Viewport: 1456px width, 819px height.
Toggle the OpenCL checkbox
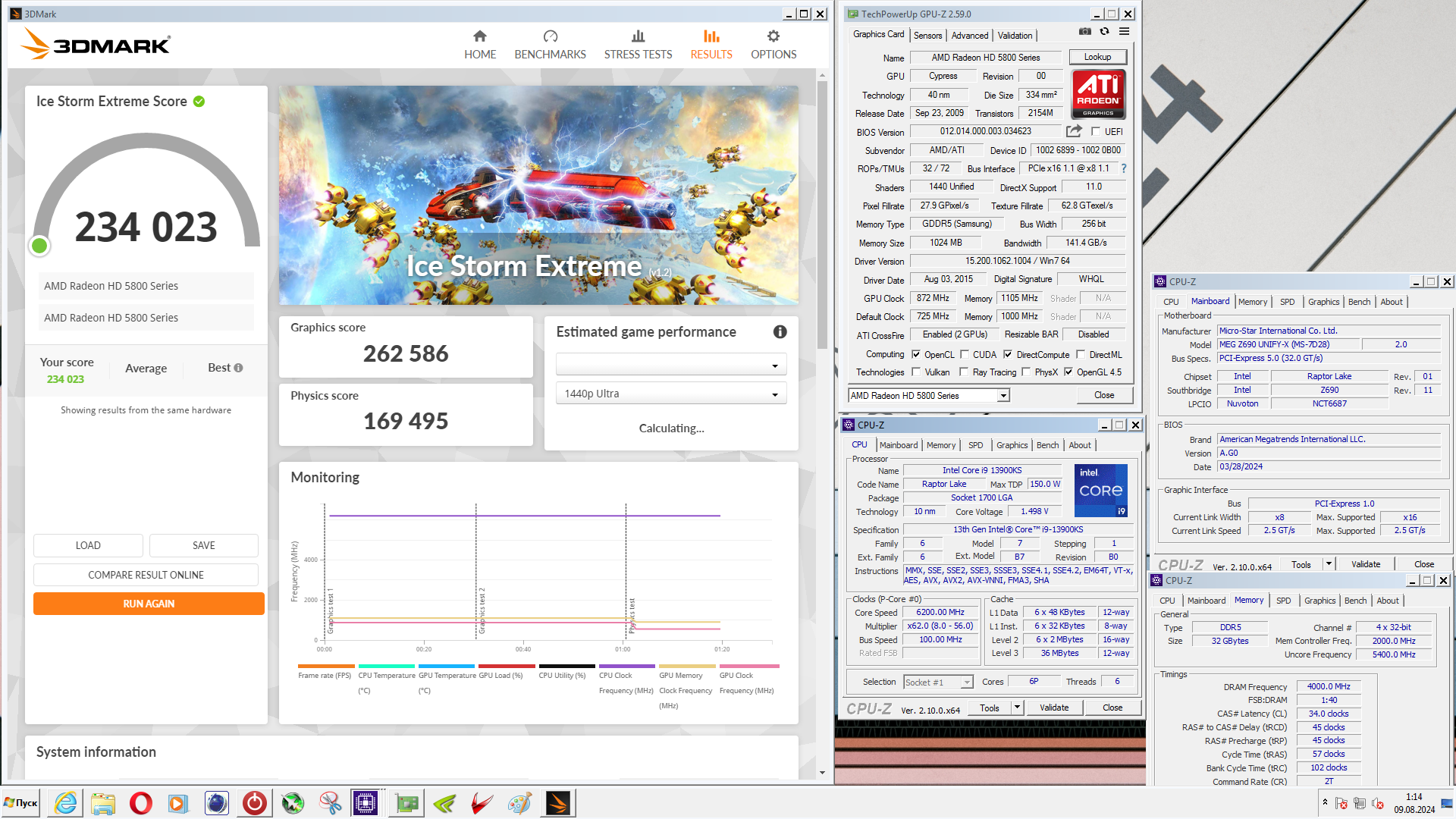[x=916, y=354]
